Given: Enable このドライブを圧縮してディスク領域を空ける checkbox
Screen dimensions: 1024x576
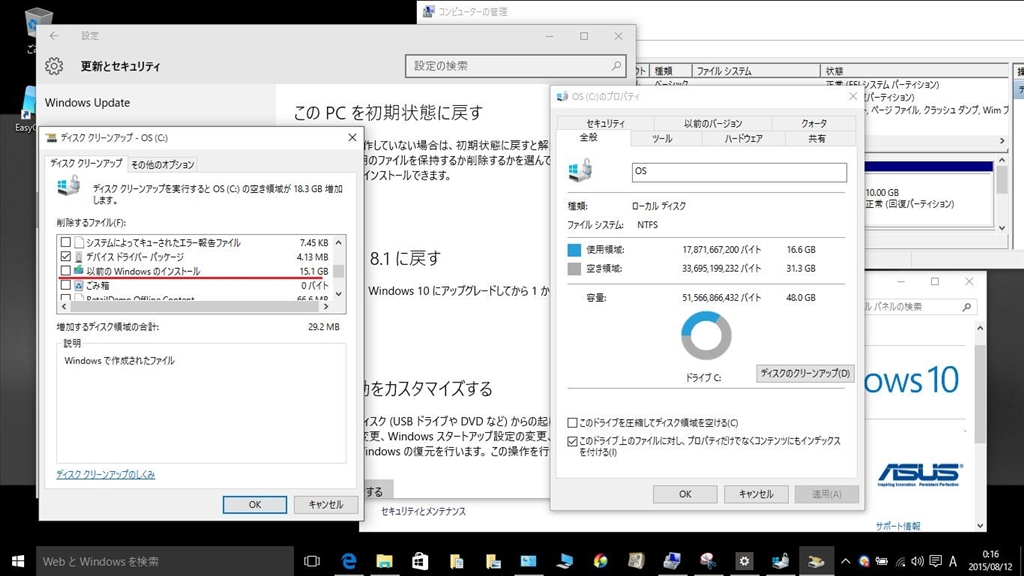Looking at the screenshot, I should (x=572, y=423).
